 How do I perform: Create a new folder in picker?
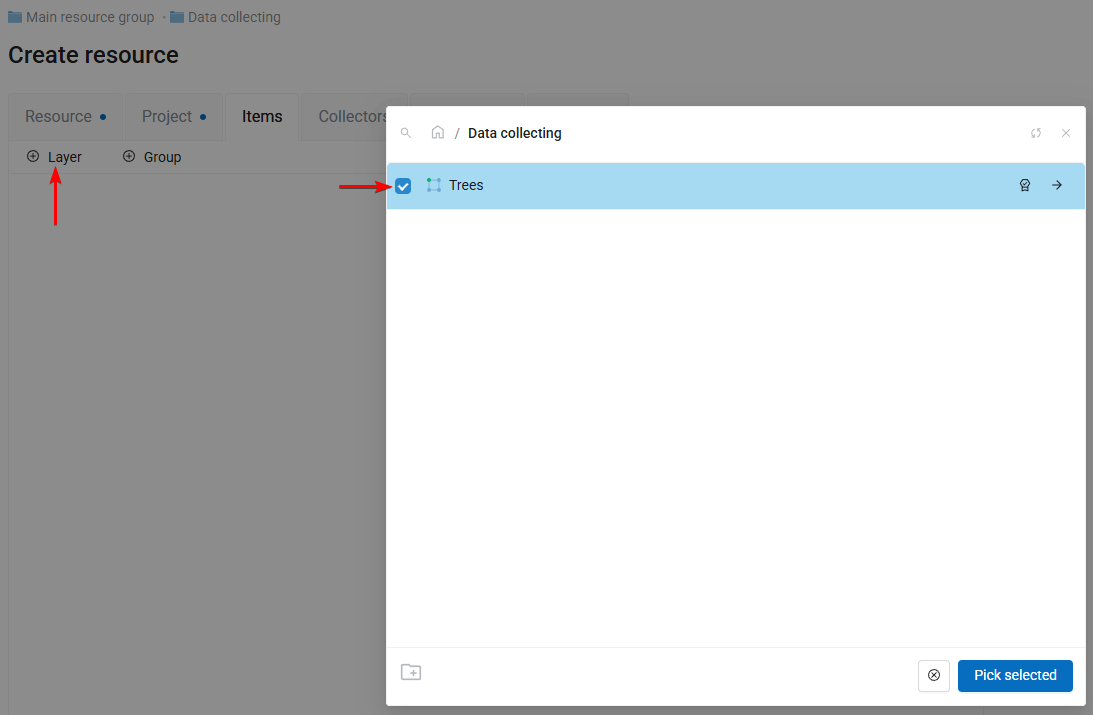tap(411, 672)
